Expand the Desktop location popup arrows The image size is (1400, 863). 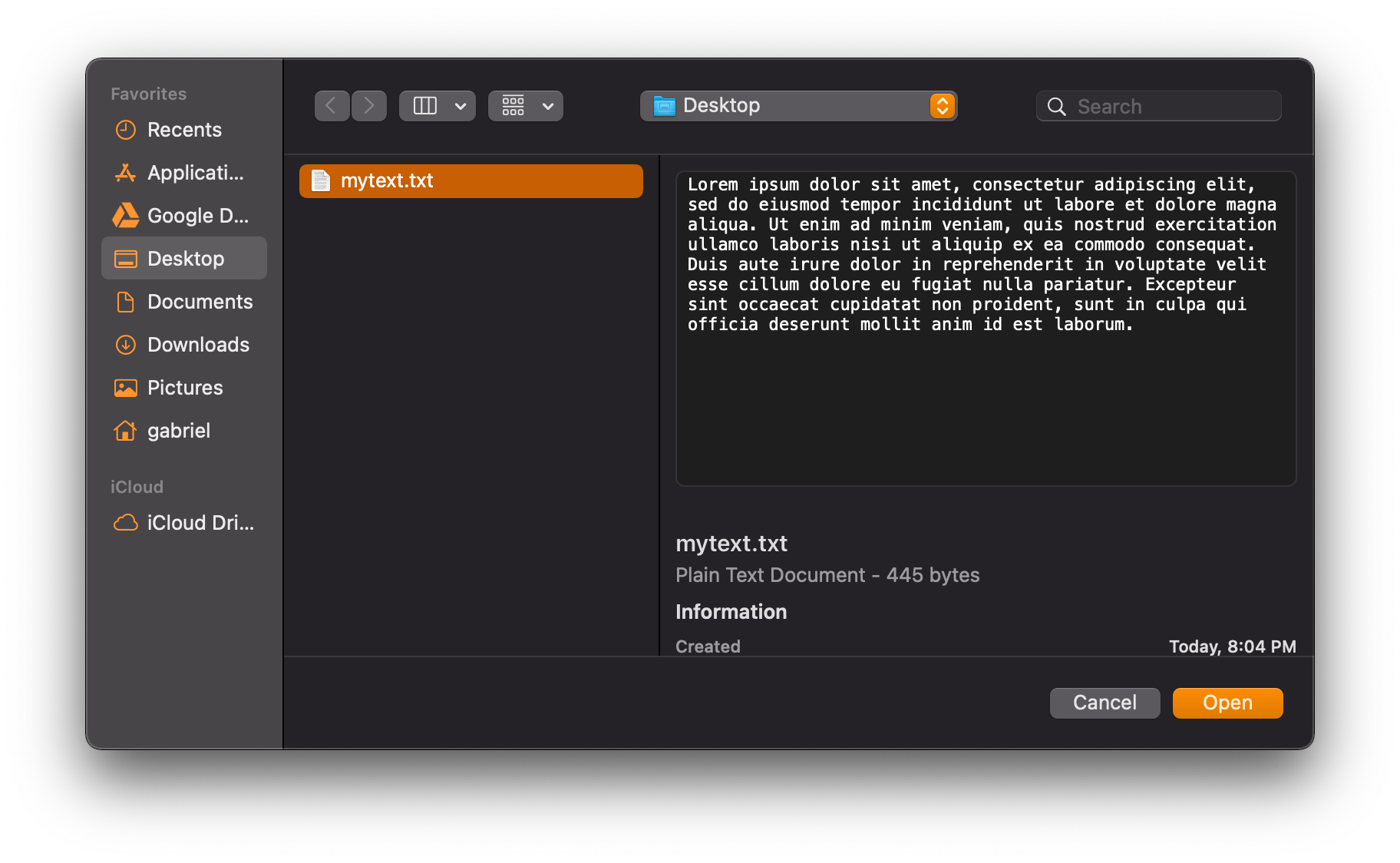pos(942,106)
